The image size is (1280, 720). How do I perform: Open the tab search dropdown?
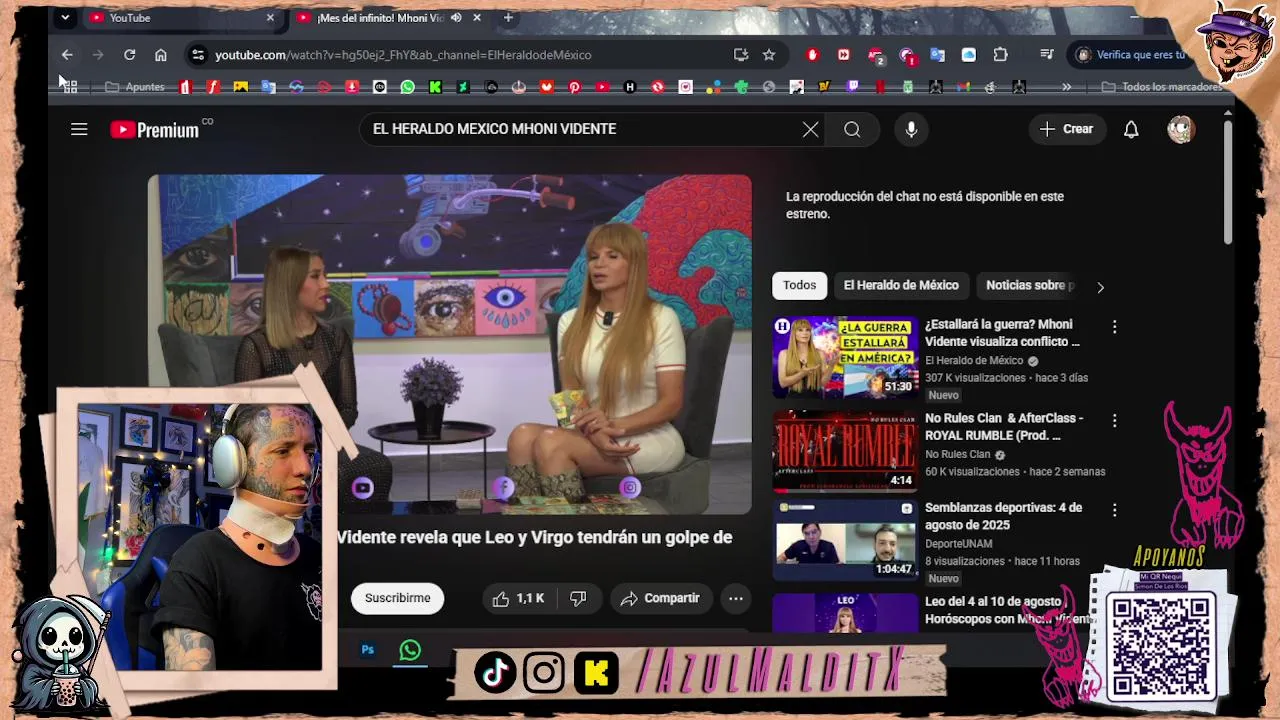[65, 18]
